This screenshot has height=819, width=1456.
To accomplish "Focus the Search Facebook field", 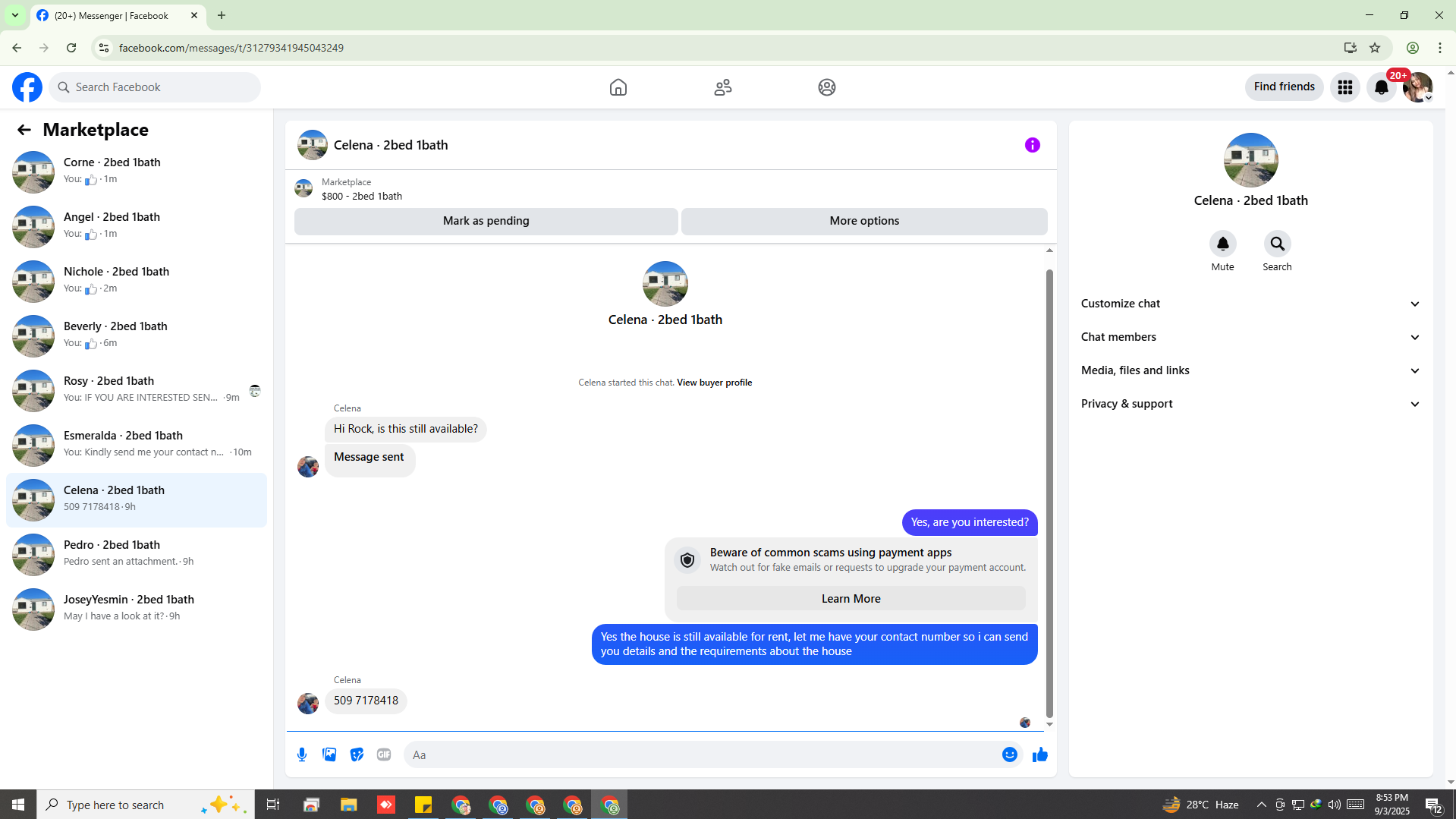I will (x=155, y=87).
